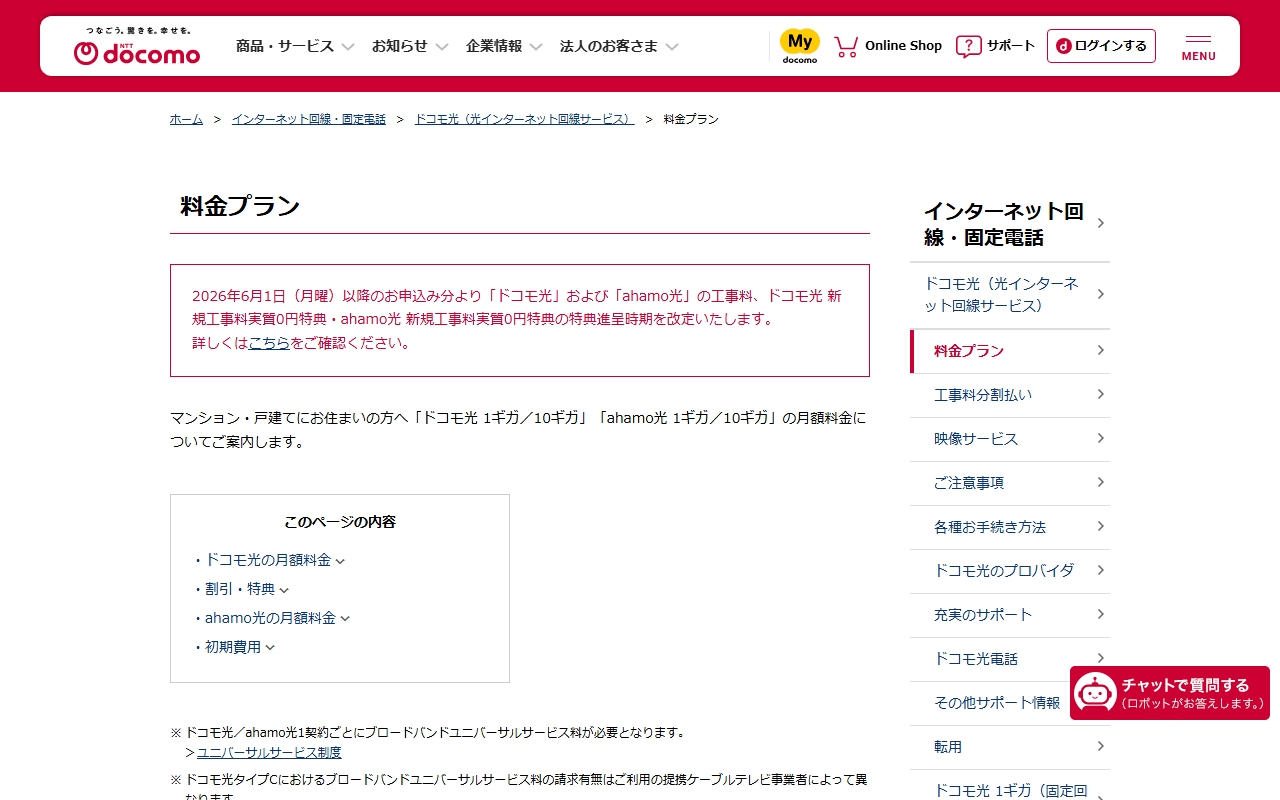The height and width of the screenshot is (800, 1280).
Task: Select sidebar 料金プラン item
Action: pyautogui.click(x=1010, y=351)
